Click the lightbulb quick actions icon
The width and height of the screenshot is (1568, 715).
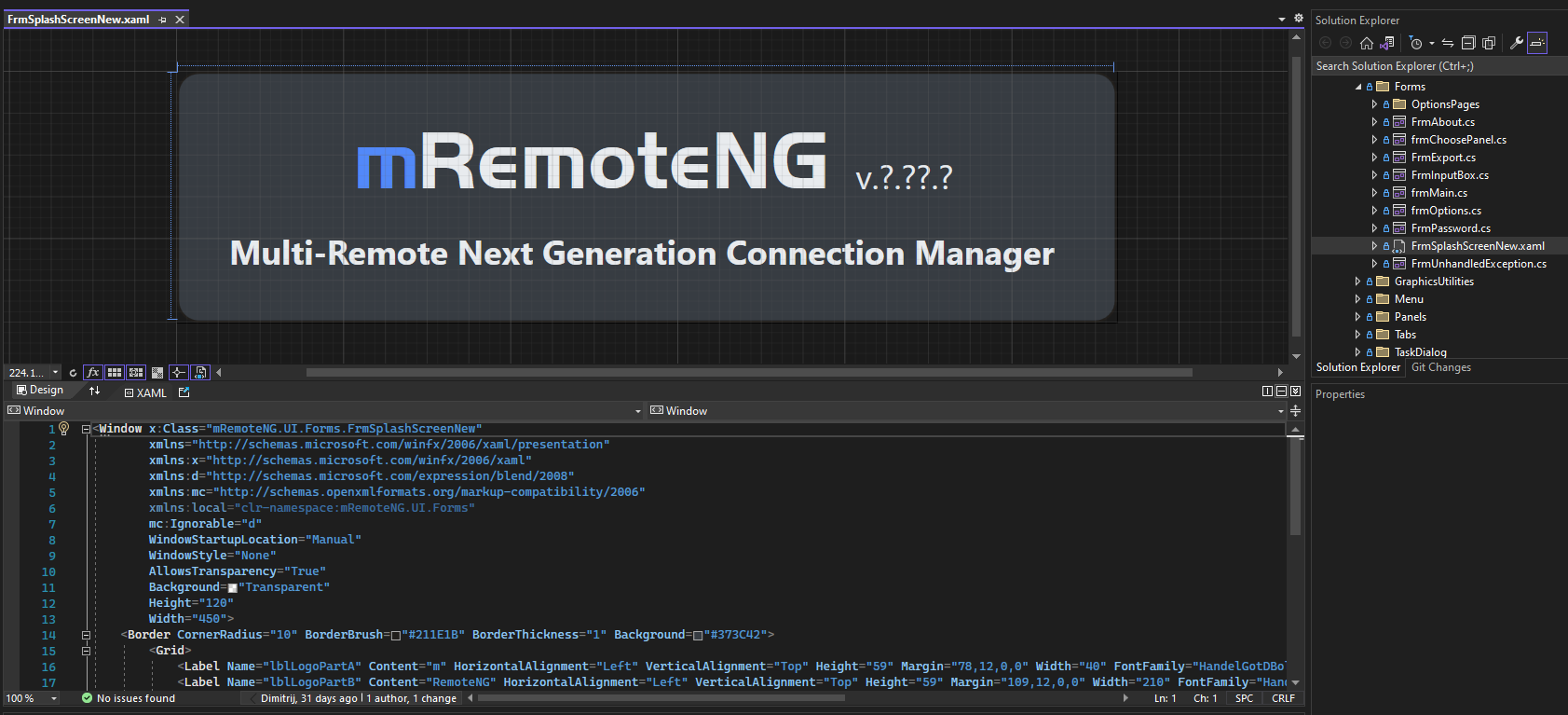[64, 428]
